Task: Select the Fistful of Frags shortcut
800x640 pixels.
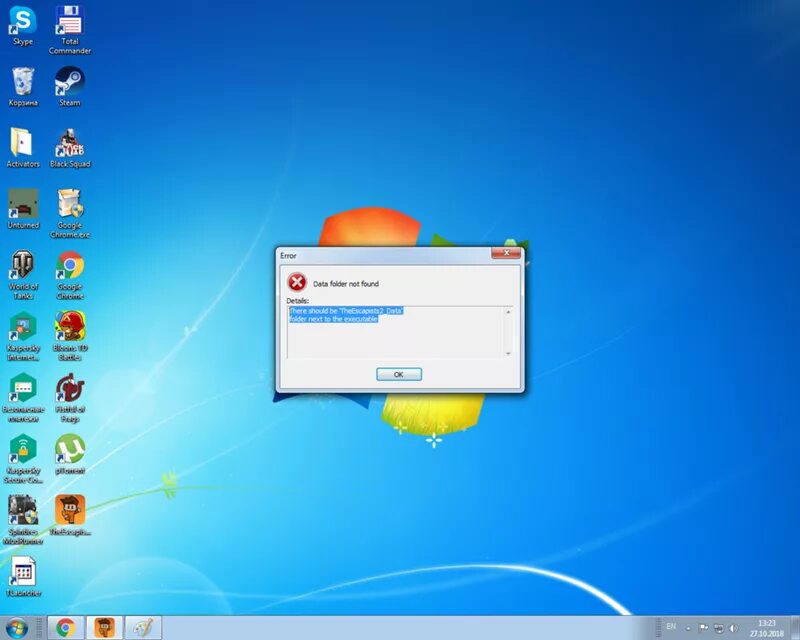Action: coord(69,397)
